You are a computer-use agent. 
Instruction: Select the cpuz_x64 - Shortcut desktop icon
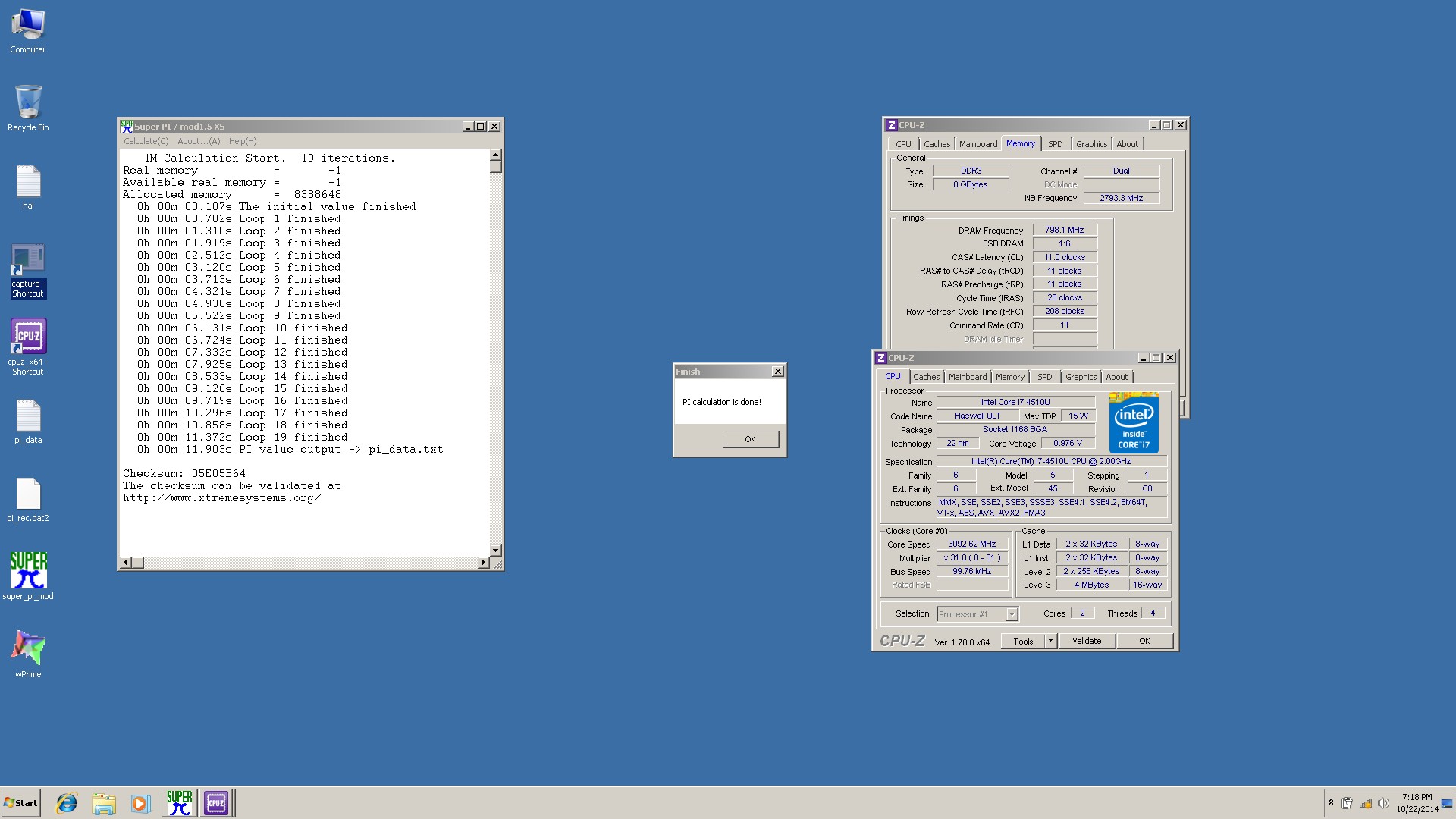pos(28,347)
